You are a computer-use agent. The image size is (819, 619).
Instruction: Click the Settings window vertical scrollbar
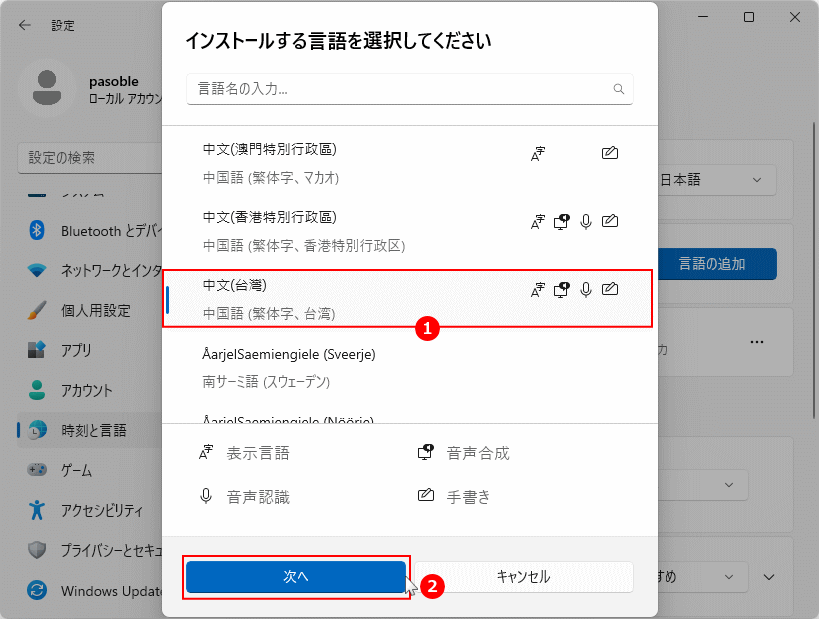coord(814,270)
